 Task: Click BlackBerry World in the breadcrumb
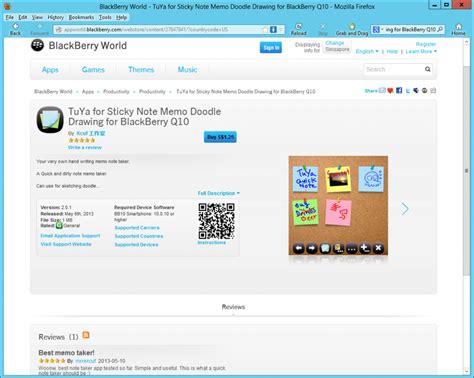tap(53, 91)
